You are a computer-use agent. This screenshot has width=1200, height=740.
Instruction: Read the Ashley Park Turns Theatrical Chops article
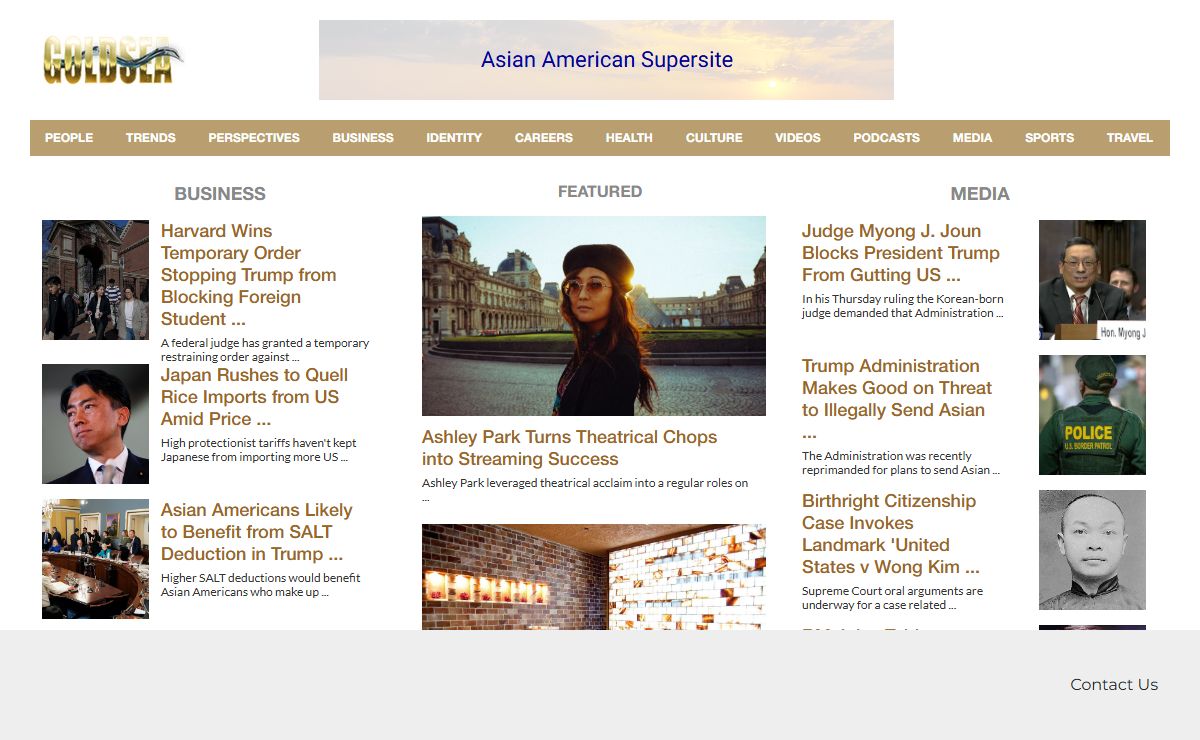pos(570,448)
